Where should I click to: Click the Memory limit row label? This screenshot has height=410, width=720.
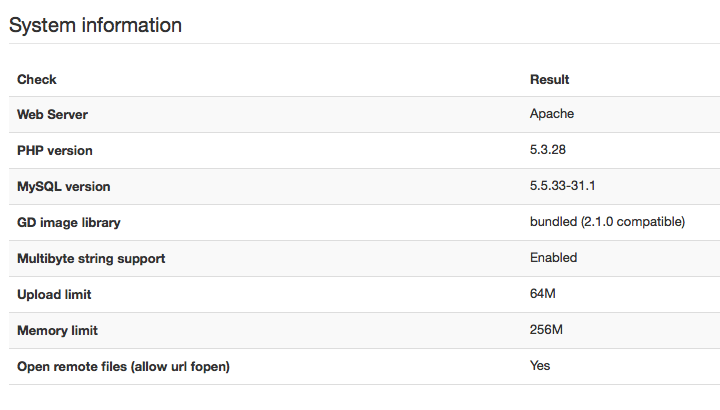(x=57, y=331)
